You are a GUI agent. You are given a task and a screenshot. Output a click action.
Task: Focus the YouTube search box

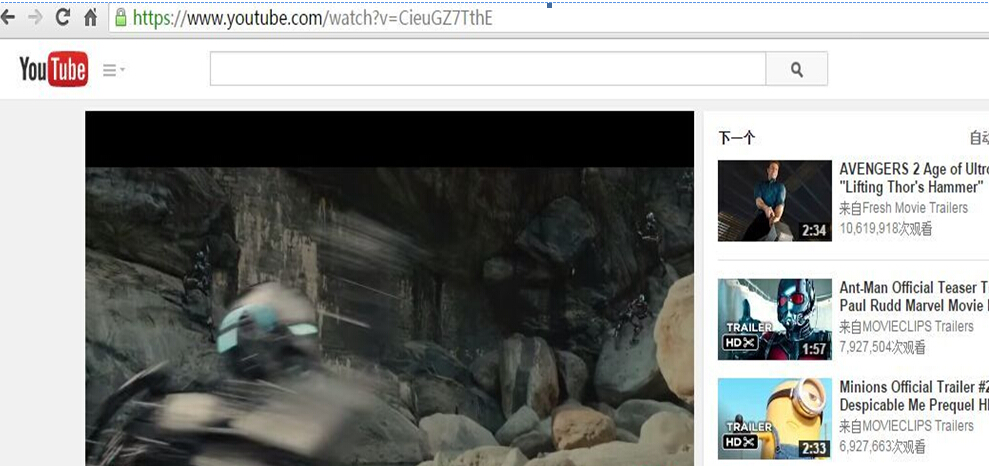488,69
